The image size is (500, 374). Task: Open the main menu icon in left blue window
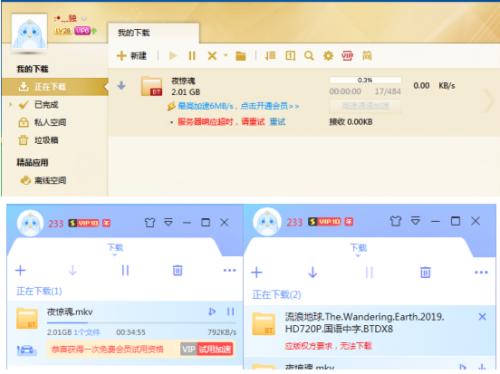169,222
